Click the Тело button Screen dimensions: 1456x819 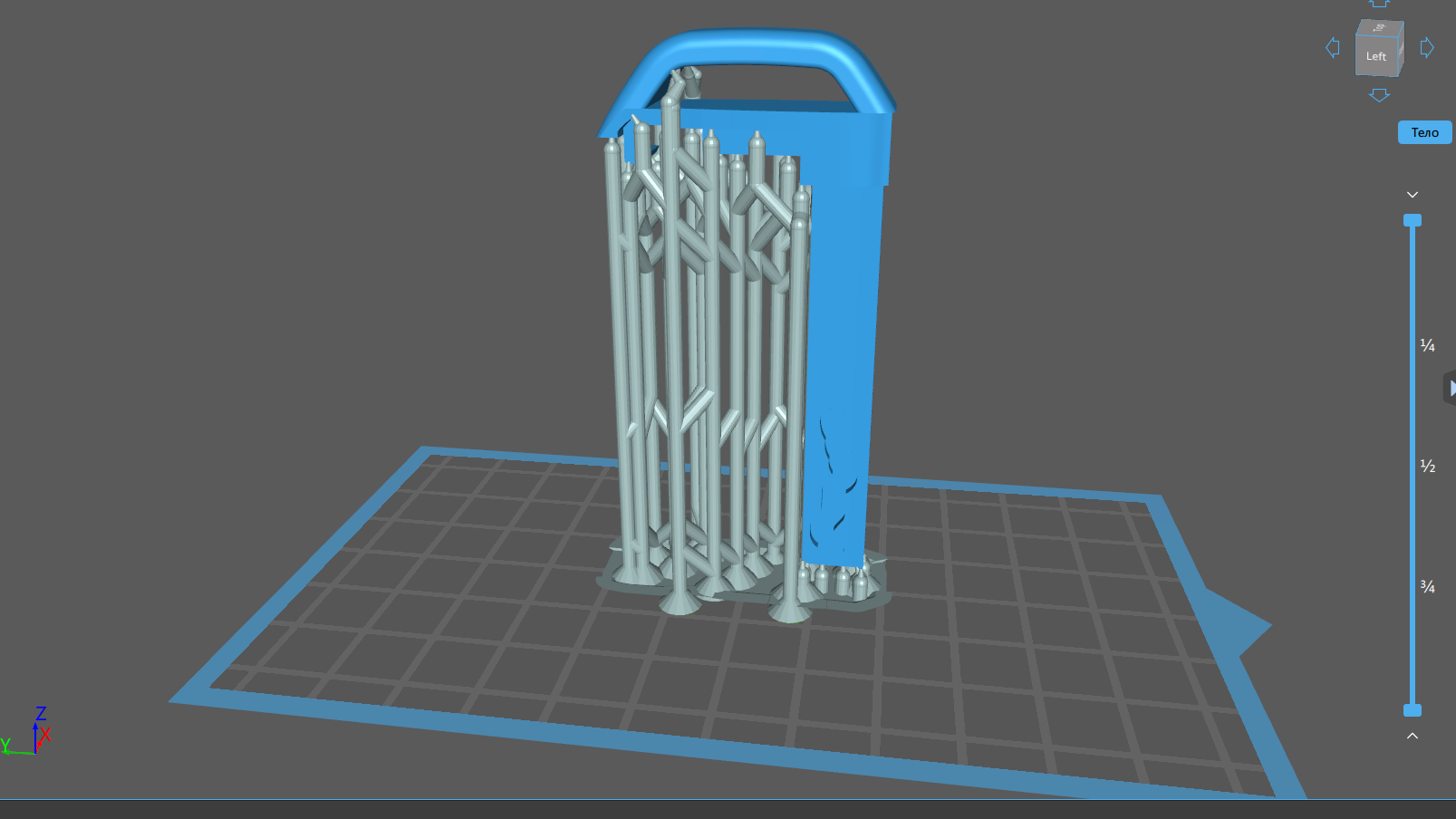(x=1425, y=132)
